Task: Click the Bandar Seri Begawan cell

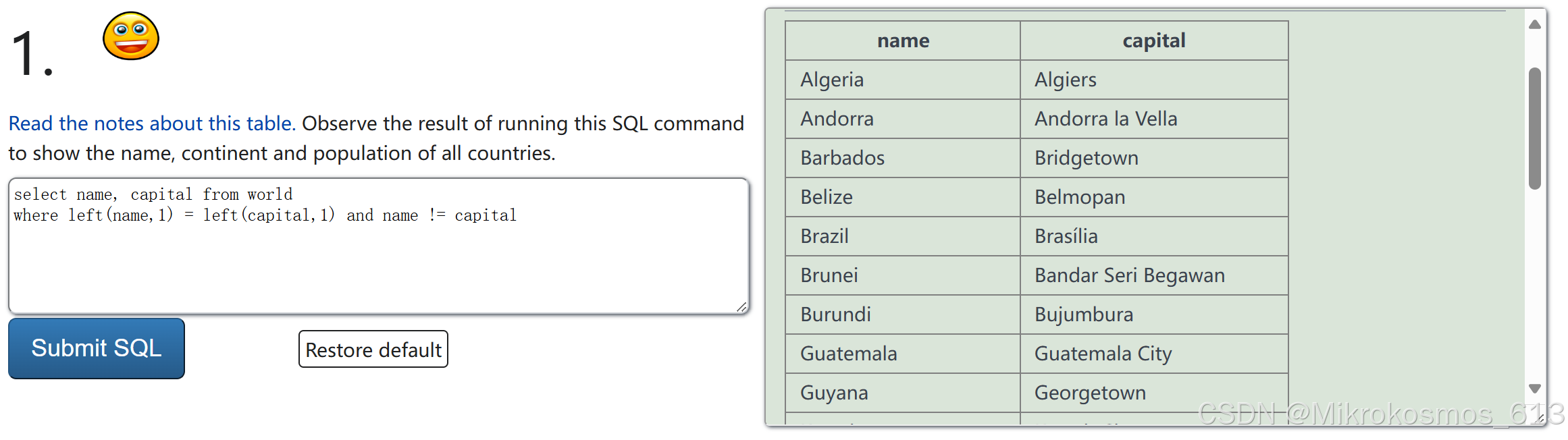Action: coord(1129,275)
